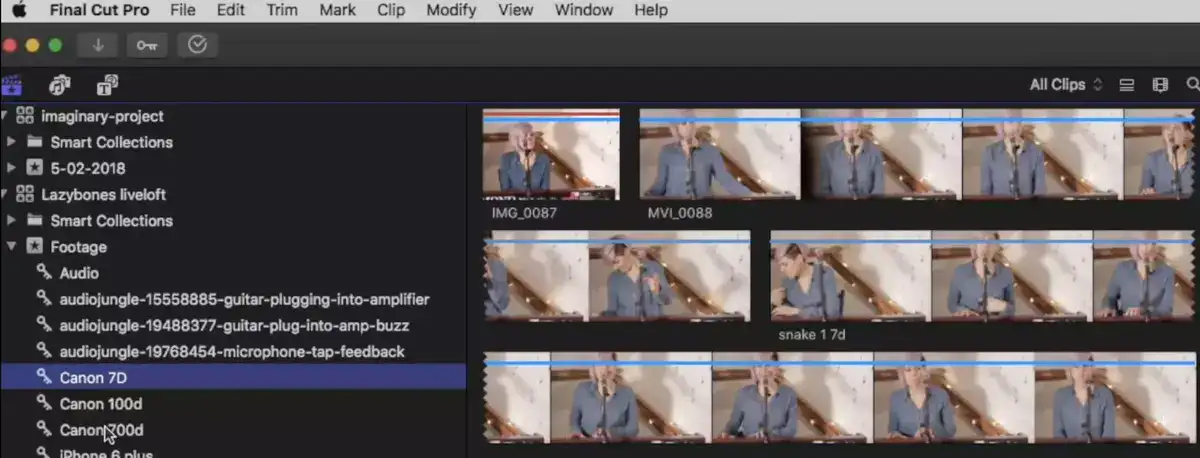Image resolution: width=1200 pixels, height=458 pixels.
Task: Select the Footage event label
Action: tap(79, 246)
